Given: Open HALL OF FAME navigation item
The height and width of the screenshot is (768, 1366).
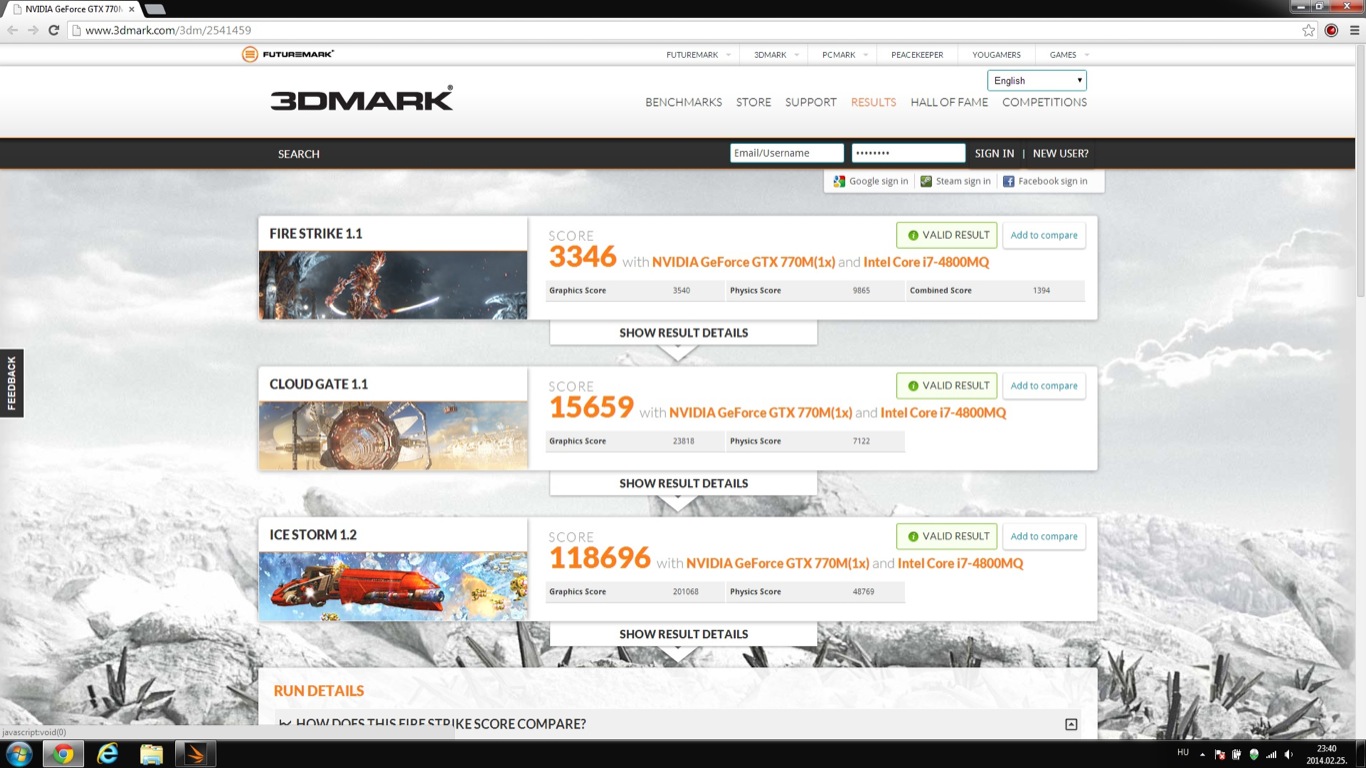Looking at the screenshot, I should click(949, 102).
